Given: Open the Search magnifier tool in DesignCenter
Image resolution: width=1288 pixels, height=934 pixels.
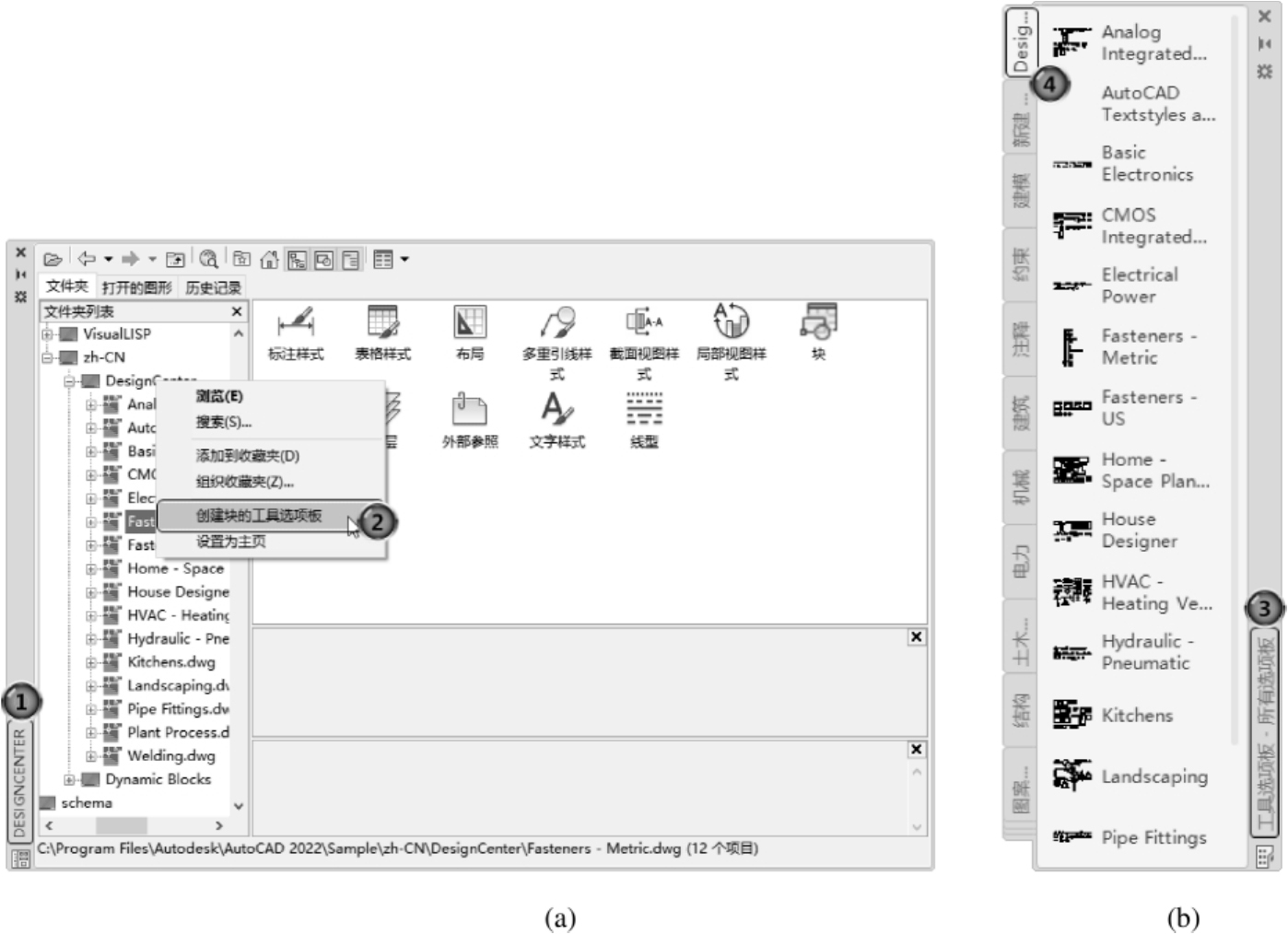Looking at the screenshot, I should pos(209,260).
